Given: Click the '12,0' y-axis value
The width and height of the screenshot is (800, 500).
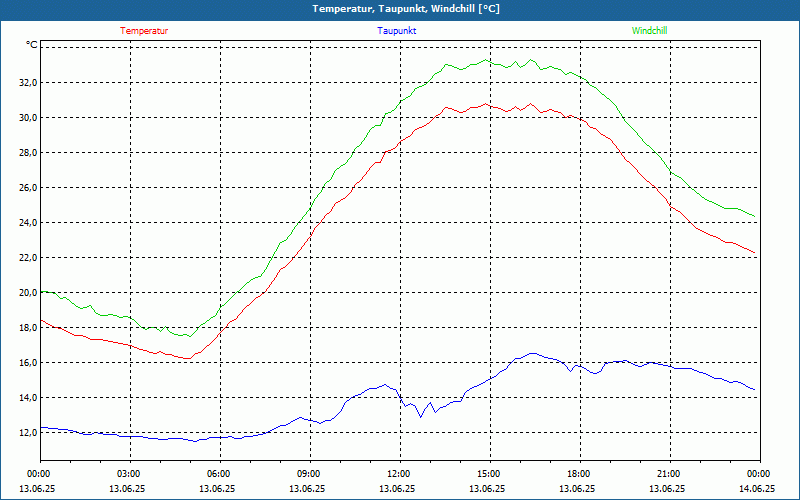Looking at the screenshot, I should coord(29,433).
